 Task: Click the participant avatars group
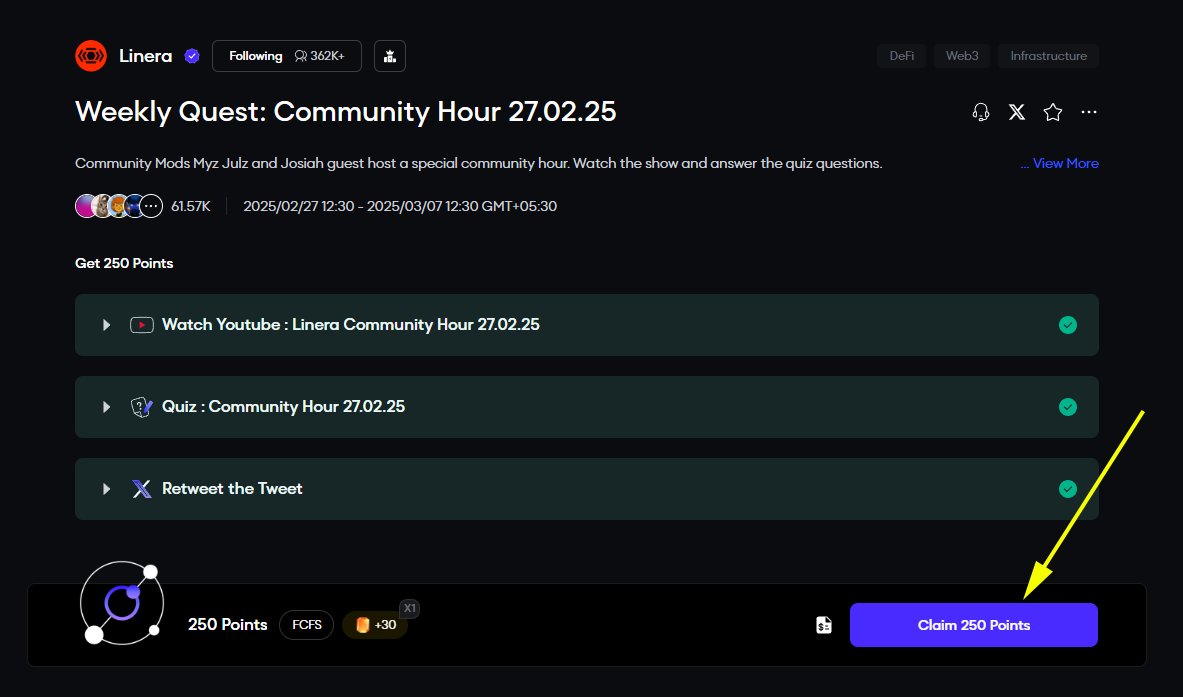pos(118,206)
